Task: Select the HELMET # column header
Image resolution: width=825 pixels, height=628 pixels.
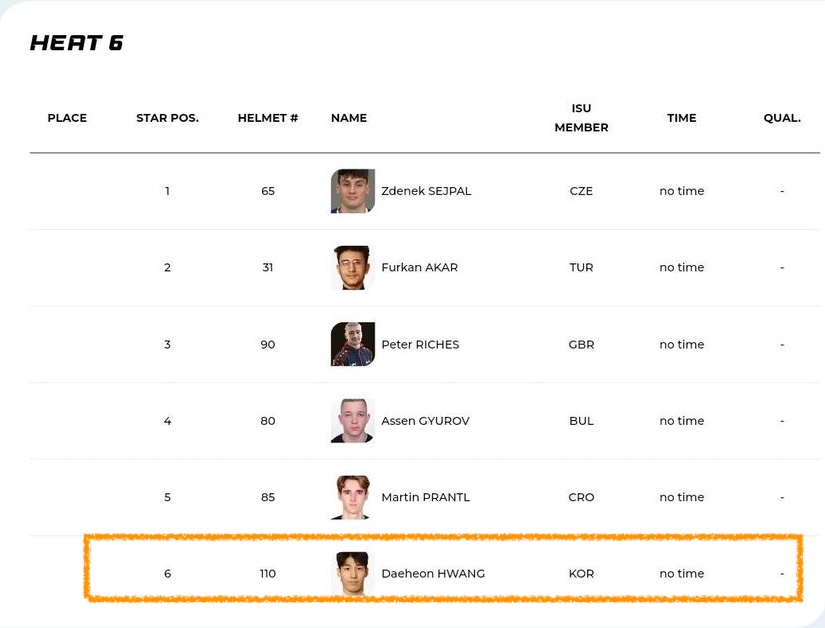Action: 268,118
